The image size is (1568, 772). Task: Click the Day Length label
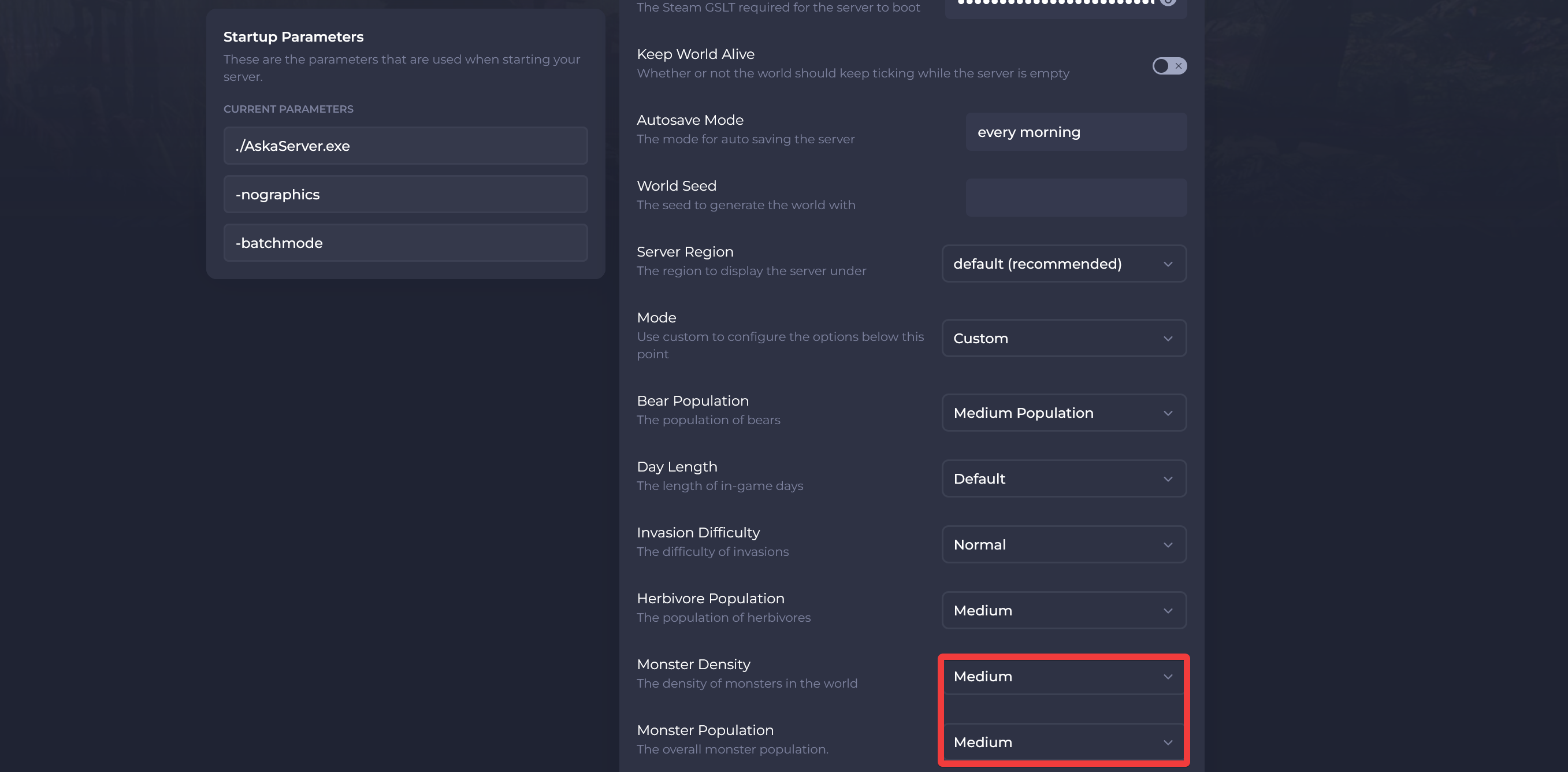point(677,467)
